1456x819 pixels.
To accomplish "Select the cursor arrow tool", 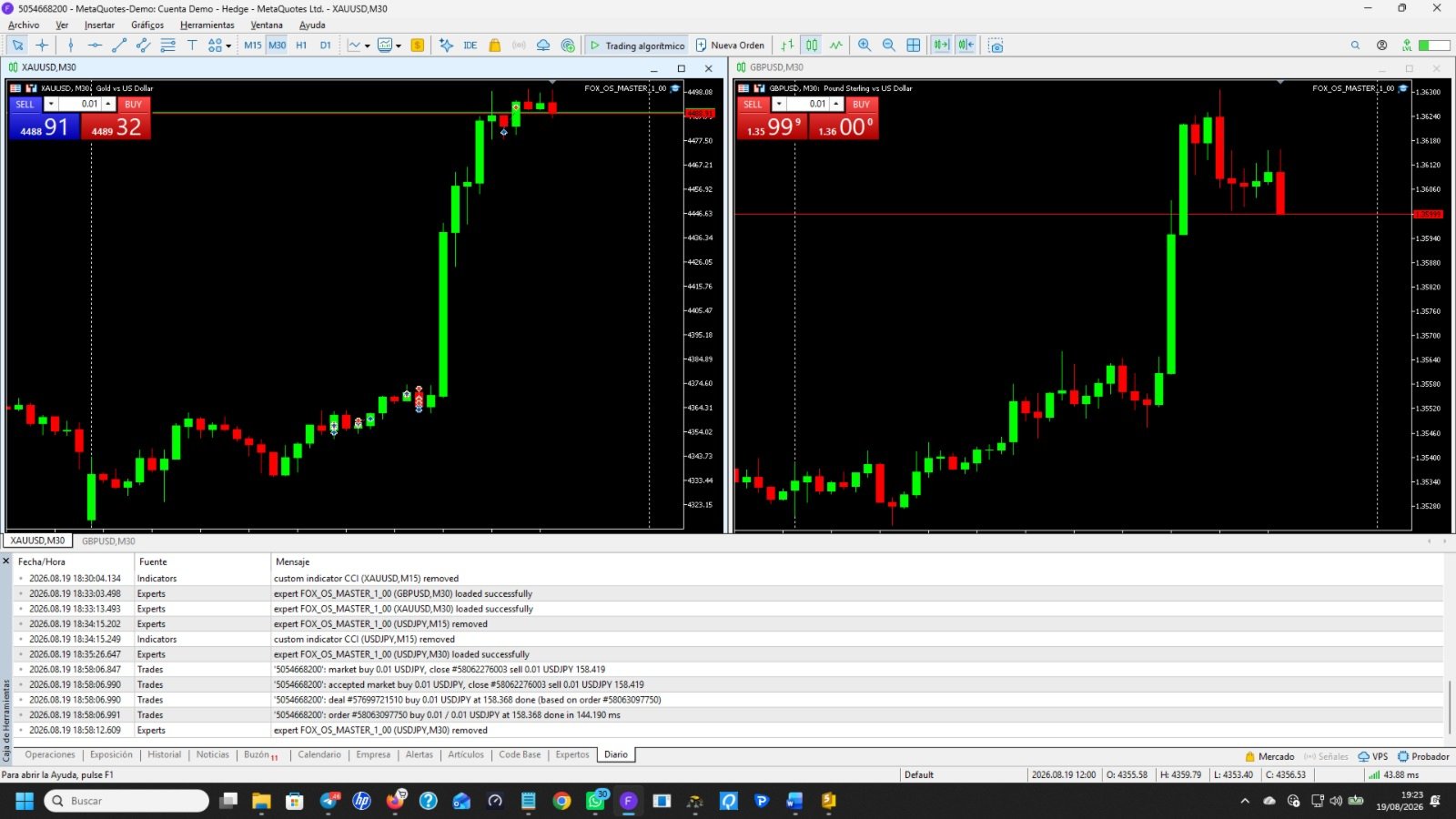I will (17, 45).
